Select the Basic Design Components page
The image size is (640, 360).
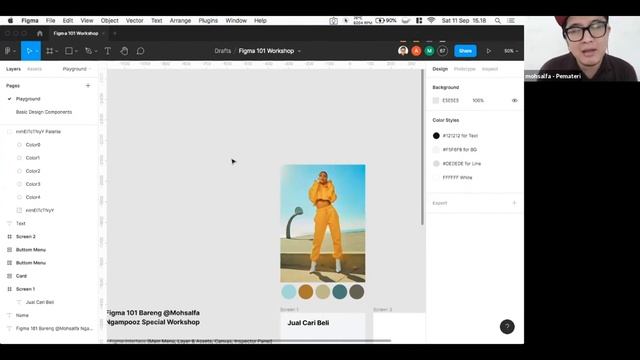click(44, 112)
